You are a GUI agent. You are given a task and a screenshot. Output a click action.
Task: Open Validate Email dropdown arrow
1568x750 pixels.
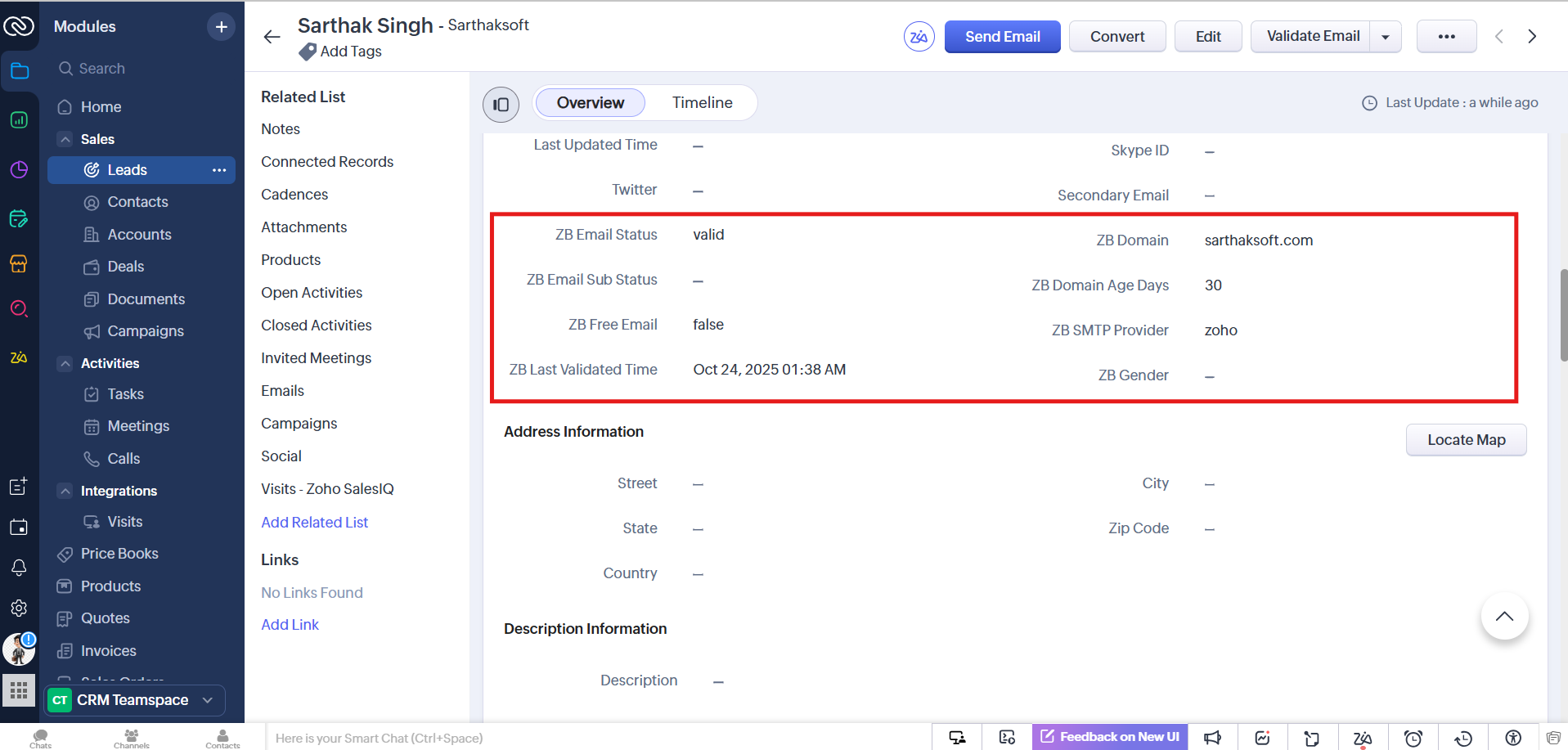(x=1385, y=37)
